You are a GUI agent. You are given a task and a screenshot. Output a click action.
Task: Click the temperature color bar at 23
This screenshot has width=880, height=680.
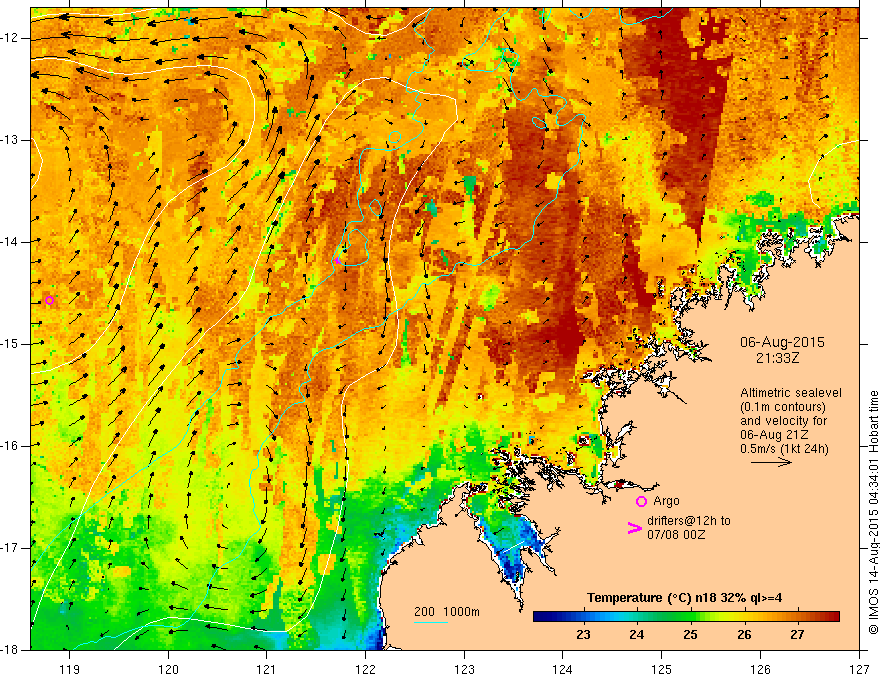pyautogui.click(x=583, y=617)
